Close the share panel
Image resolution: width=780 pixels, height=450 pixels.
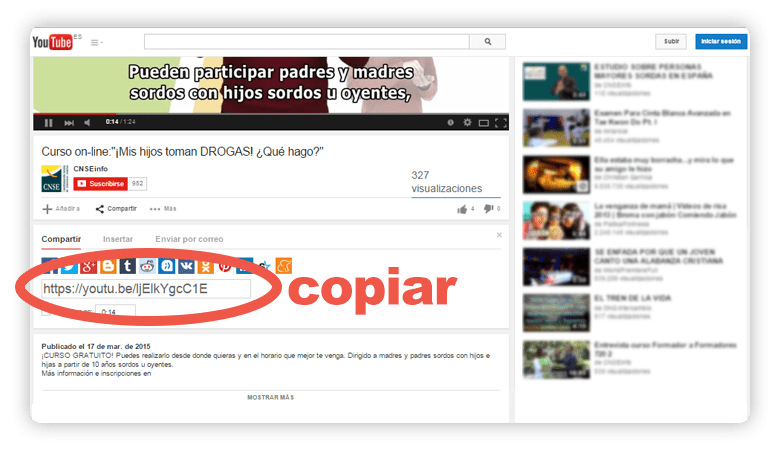[499, 235]
